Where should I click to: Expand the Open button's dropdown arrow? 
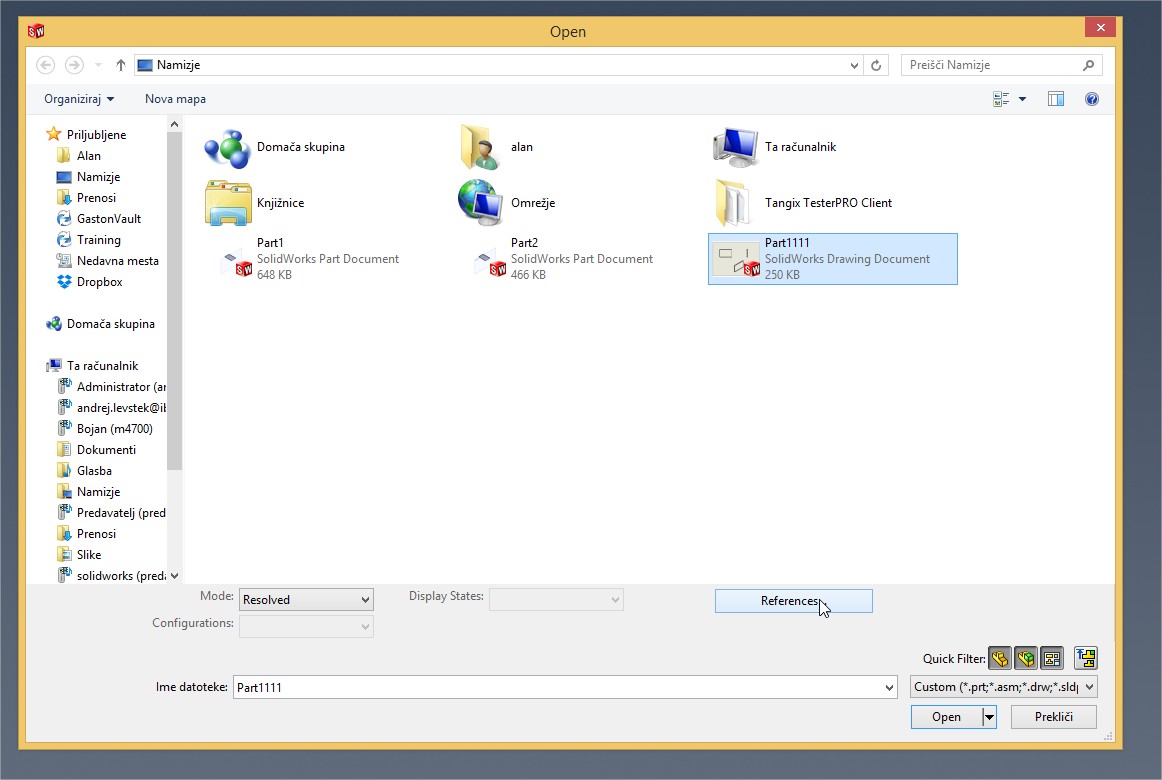(x=989, y=717)
